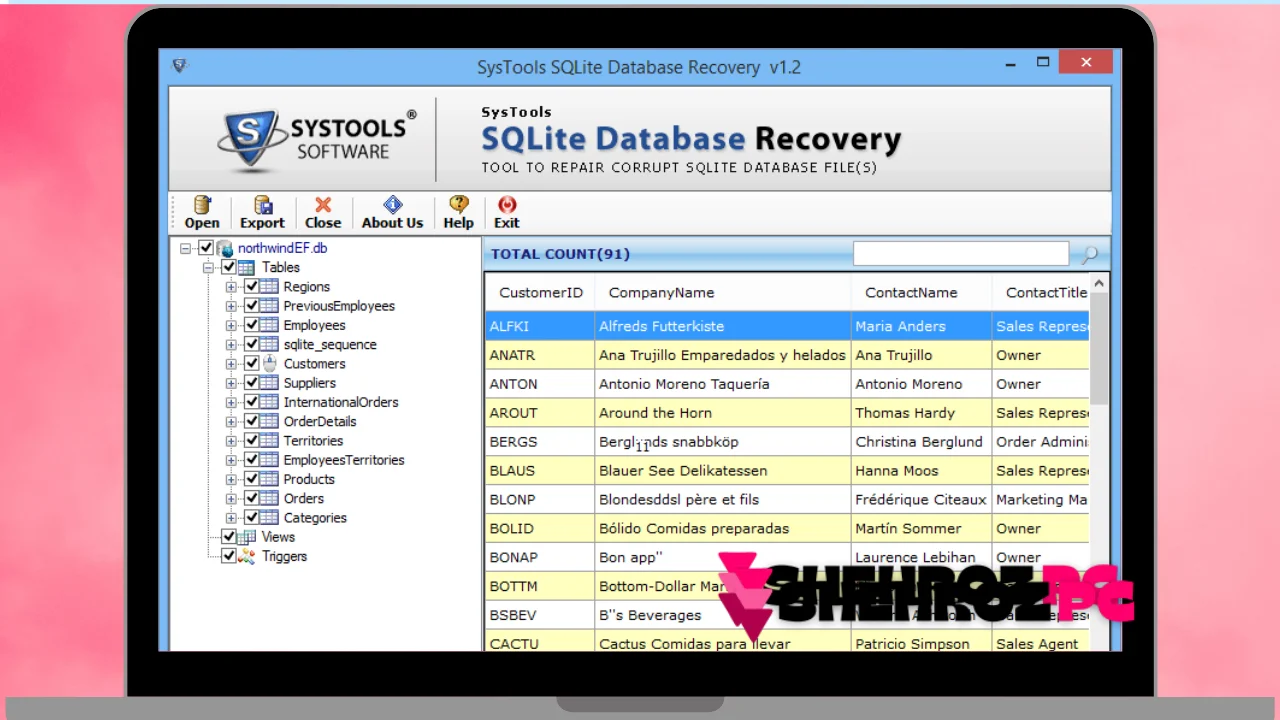Uncheck the Triggers checkbox
This screenshot has width=1280, height=720.
click(x=228, y=556)
